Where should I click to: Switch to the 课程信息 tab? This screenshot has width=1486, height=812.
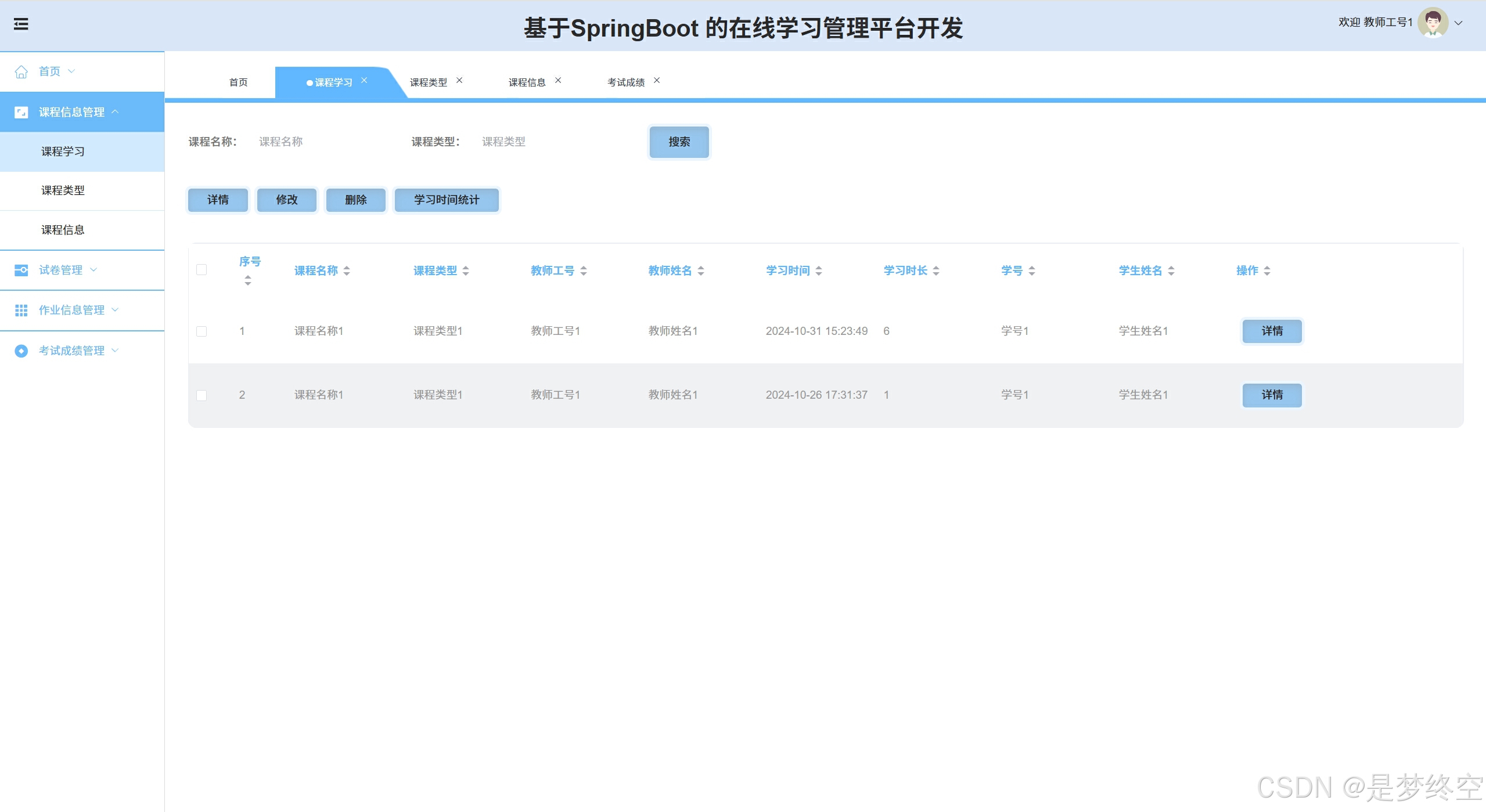point(527,82)
